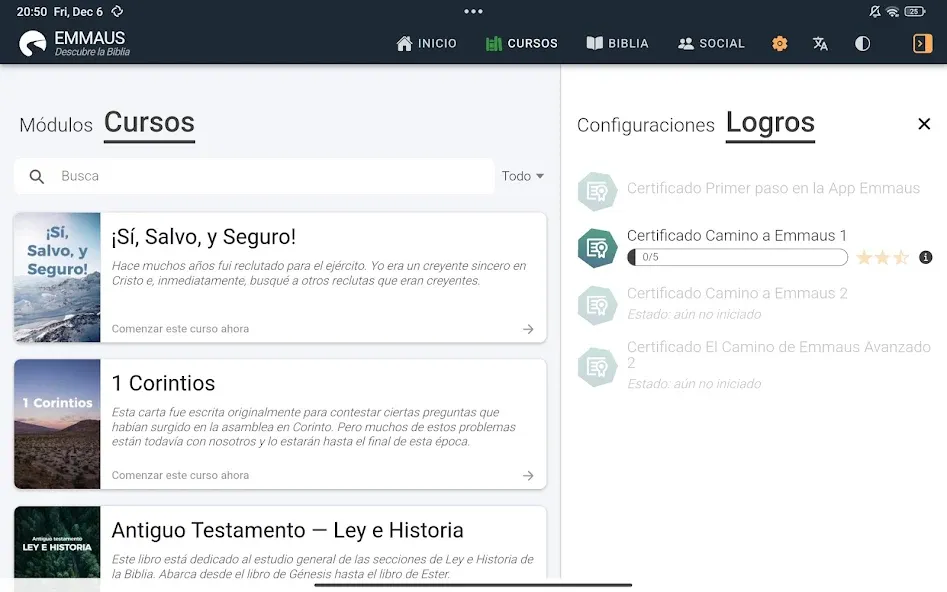Open the ¡Sí, Salvo, y Seguro! course title
Screen dimensions: 947x592
(204, 237)
